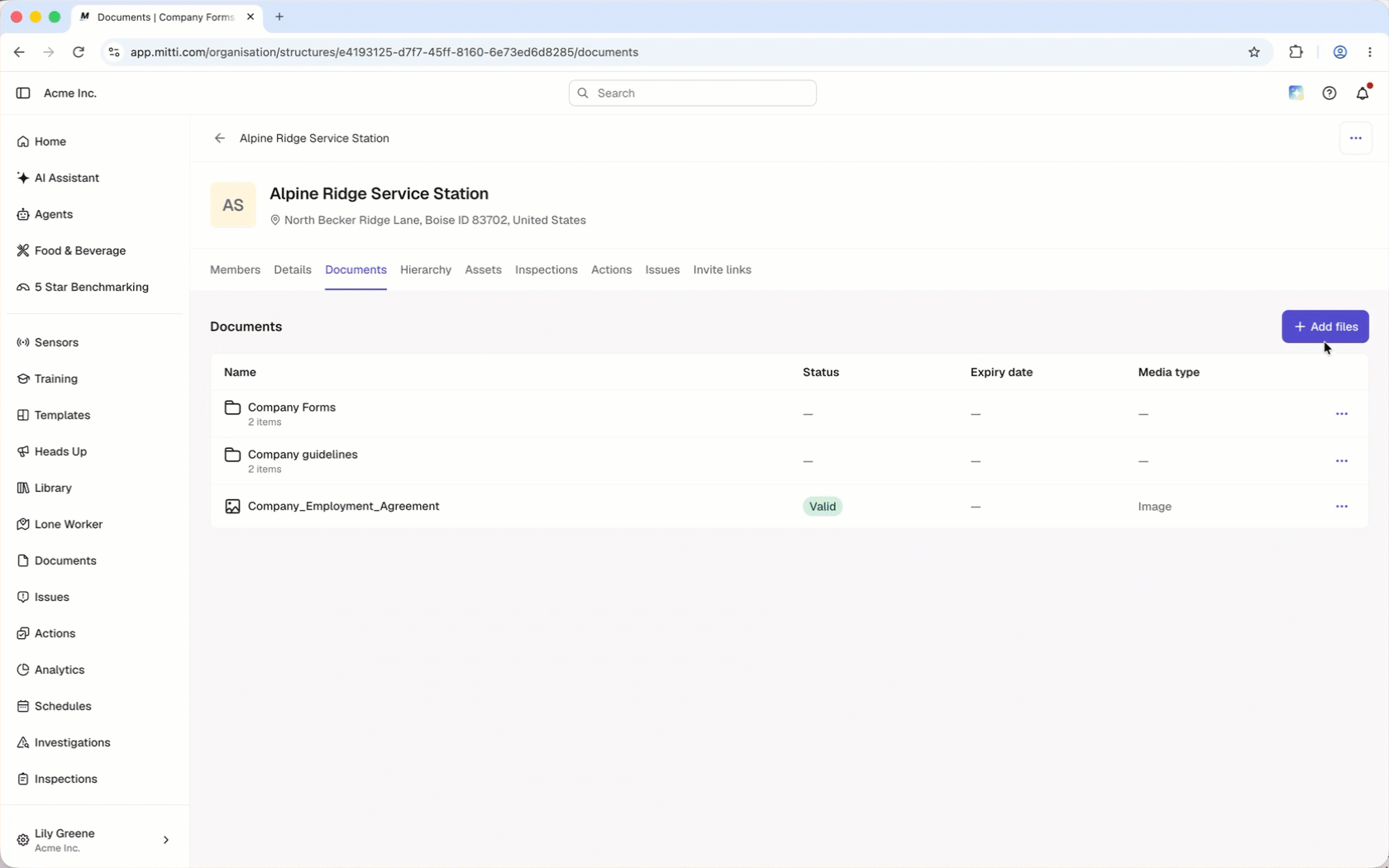
Task: Open Sensors in the sidebar
Action: tap(48, 342)
